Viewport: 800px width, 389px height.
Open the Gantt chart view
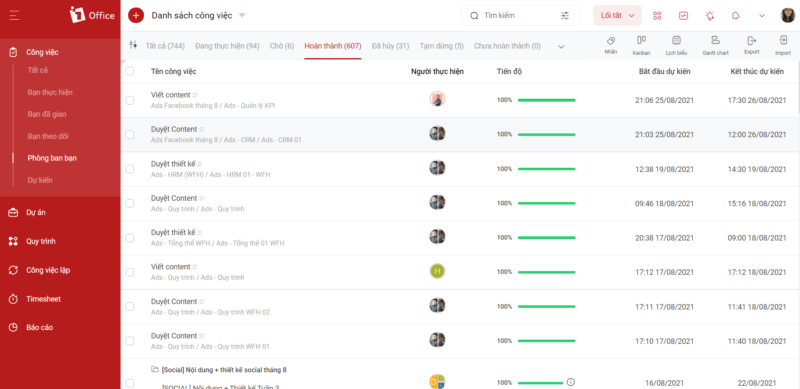pyautogui.click(x=715, y=40)
